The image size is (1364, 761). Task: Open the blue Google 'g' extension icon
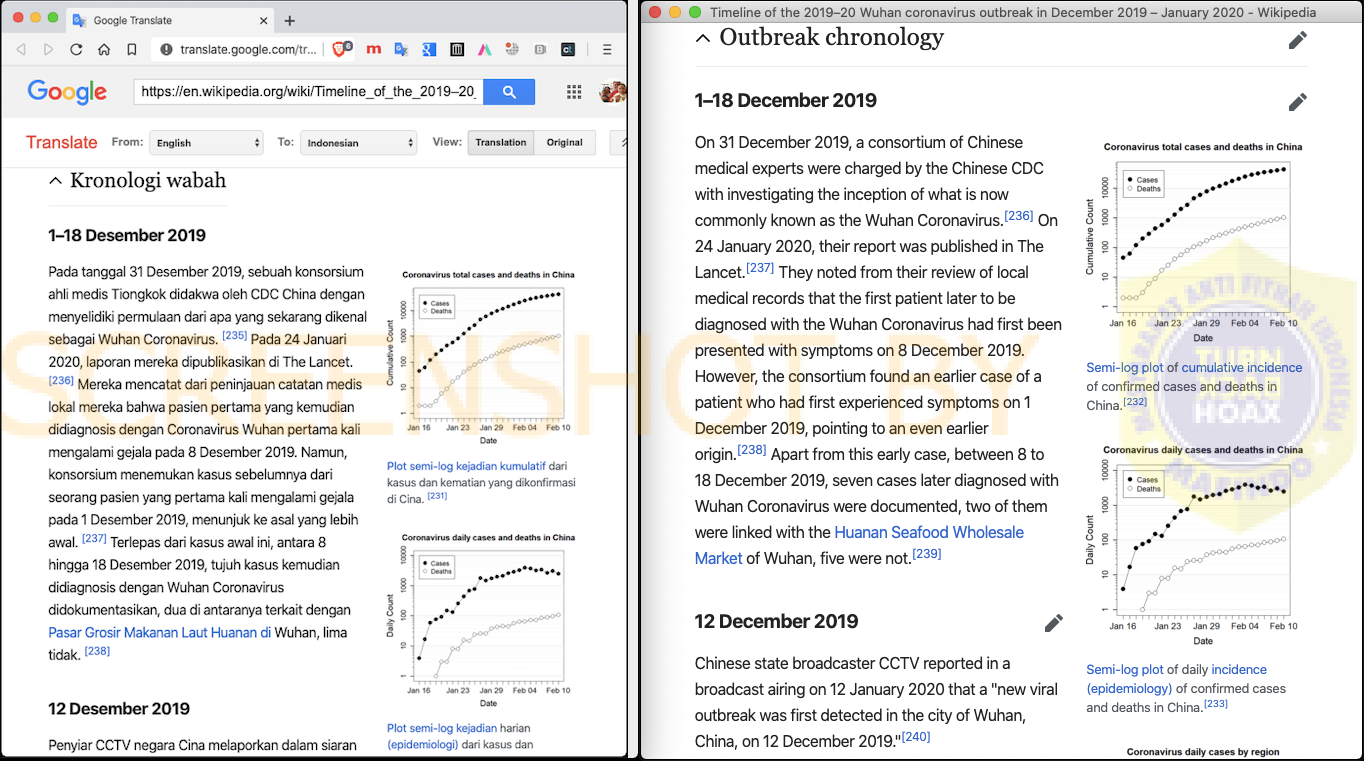click(x=428, y=49)
